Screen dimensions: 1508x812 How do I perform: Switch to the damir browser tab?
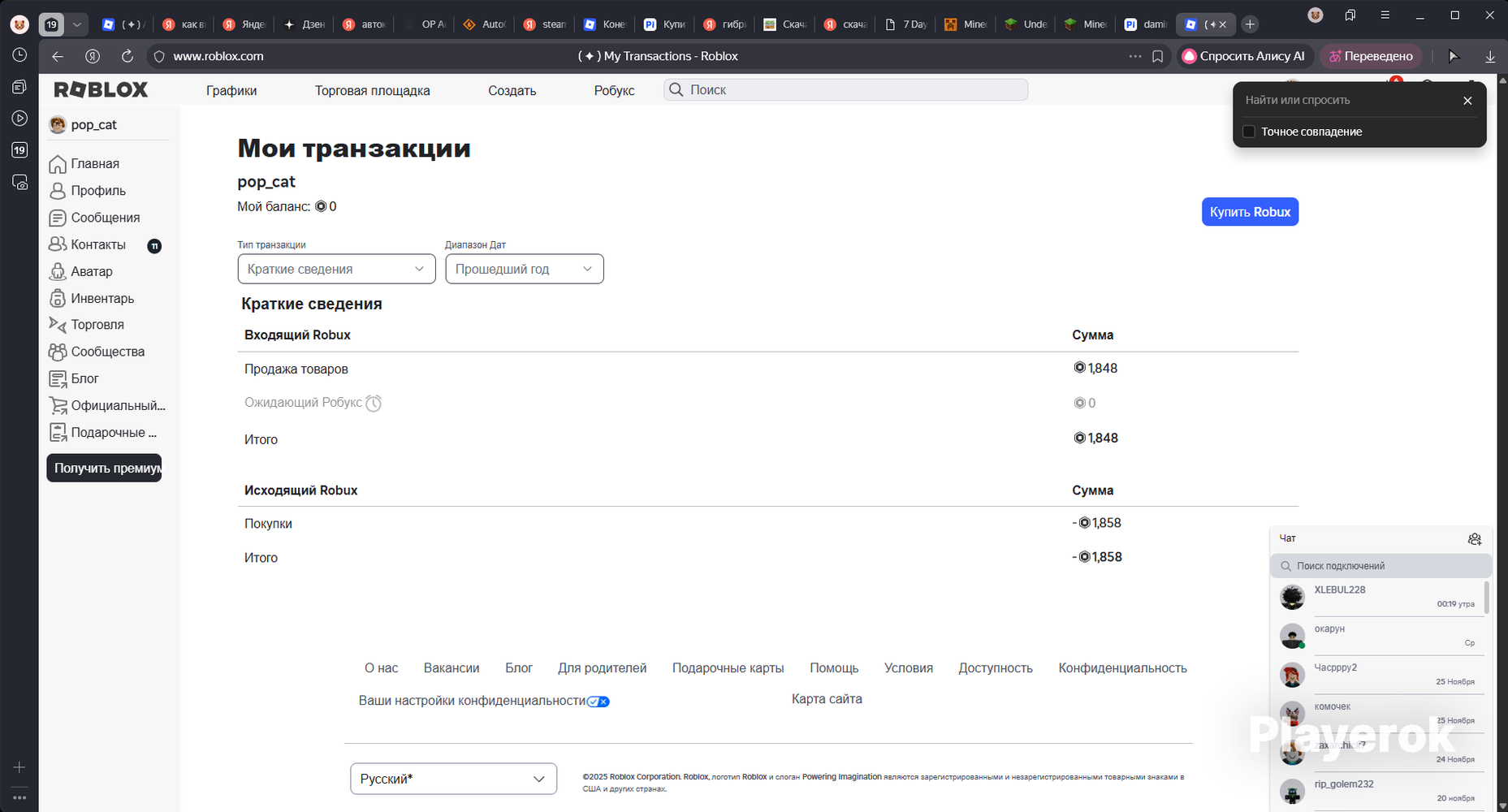[1147, 24]
